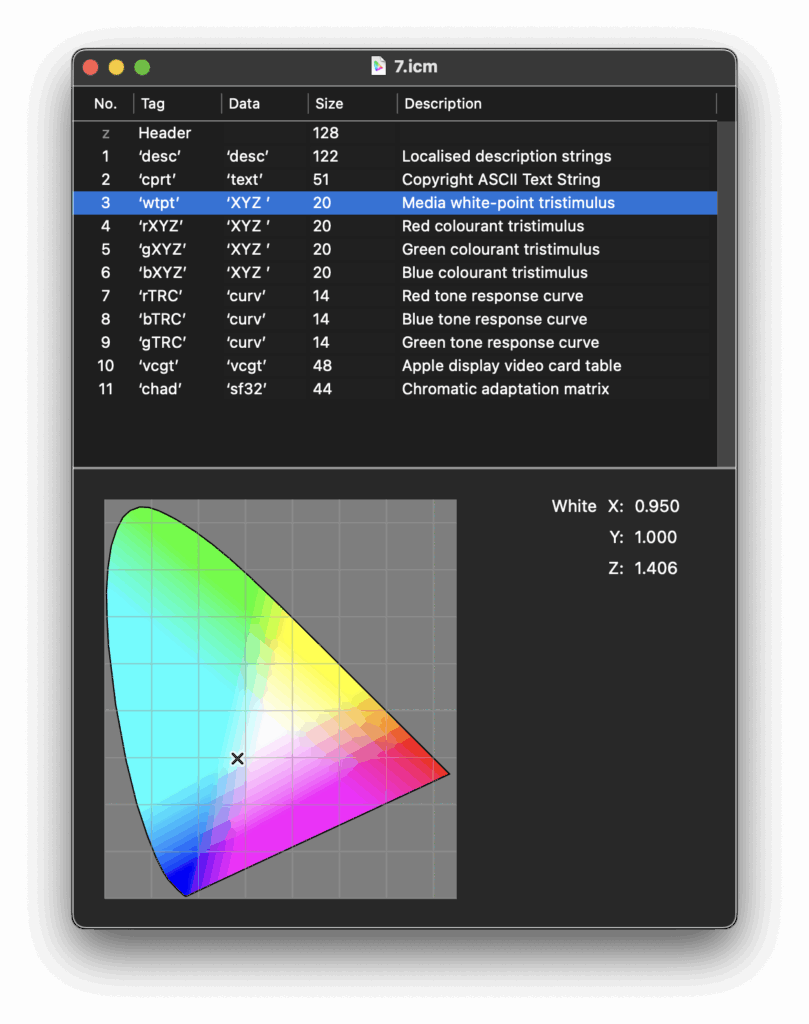This screenshot has height=1024, width=809.
Task: Click 'Apple display video card table' description
Action: click(x=511, y=366)
